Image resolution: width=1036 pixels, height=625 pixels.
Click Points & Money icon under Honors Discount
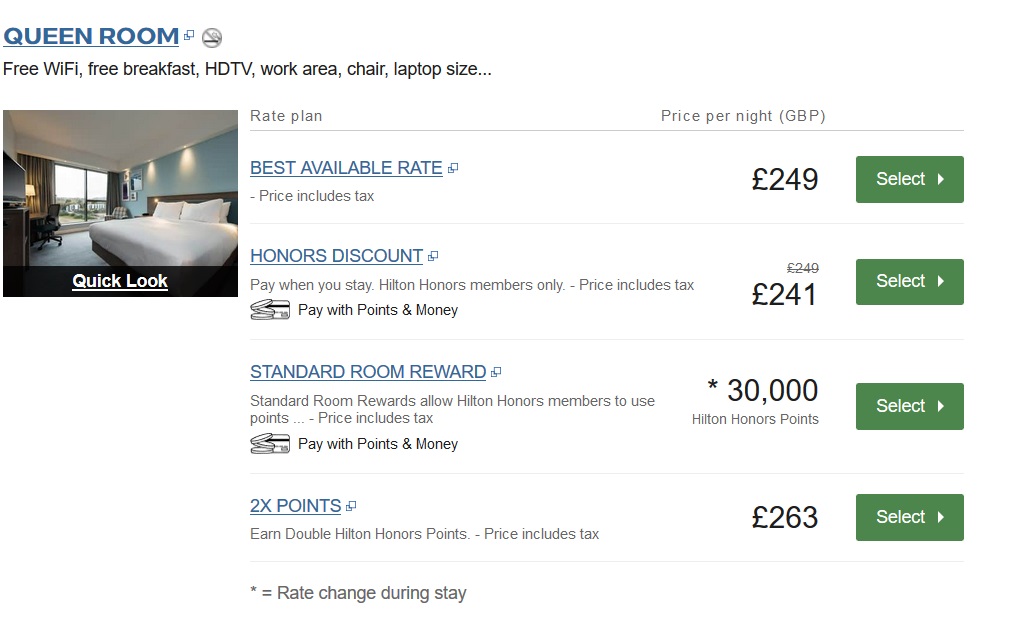click(270, 310)
